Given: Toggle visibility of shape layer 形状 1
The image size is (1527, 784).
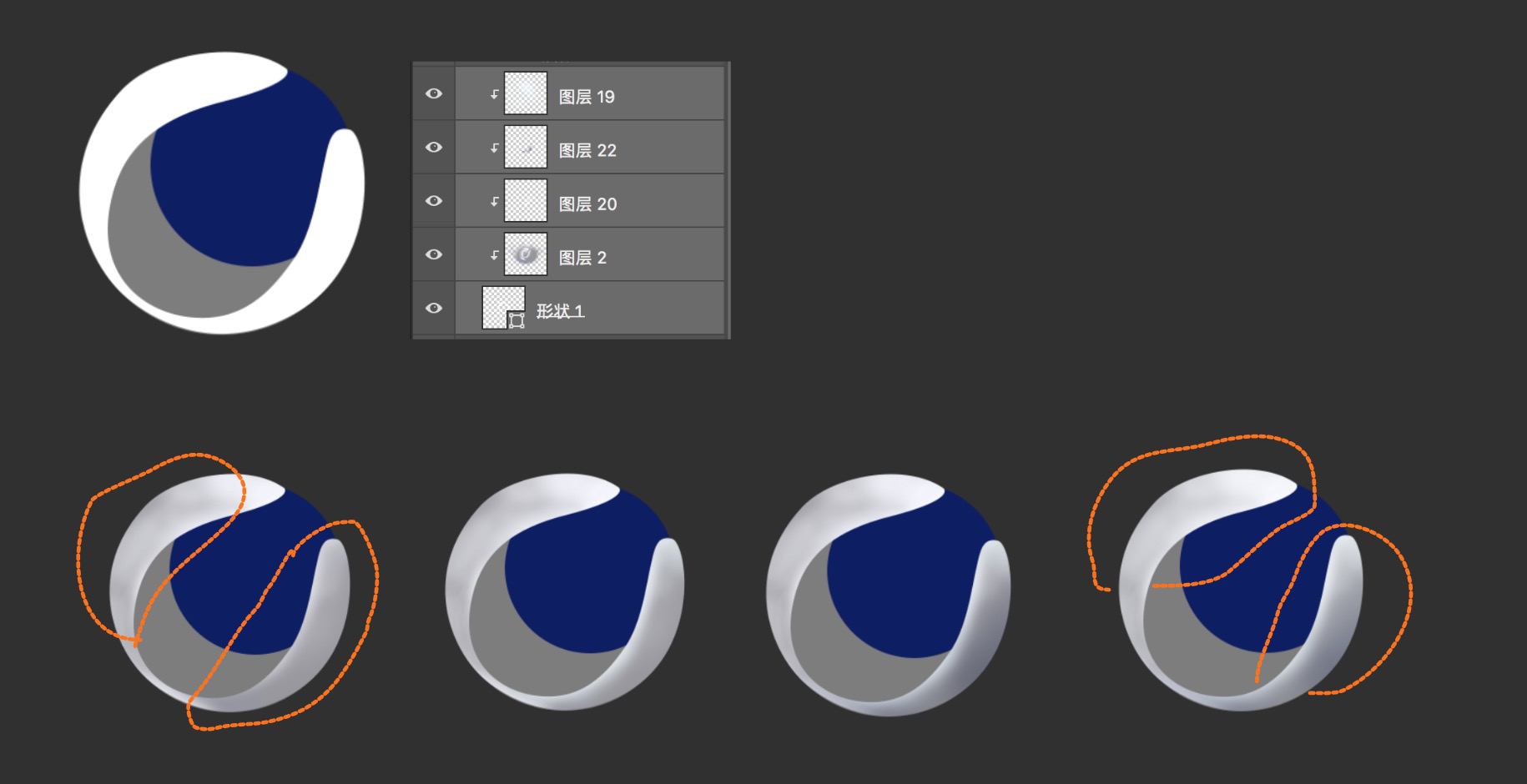Looking at the screenshot, I should click(434, 308).
